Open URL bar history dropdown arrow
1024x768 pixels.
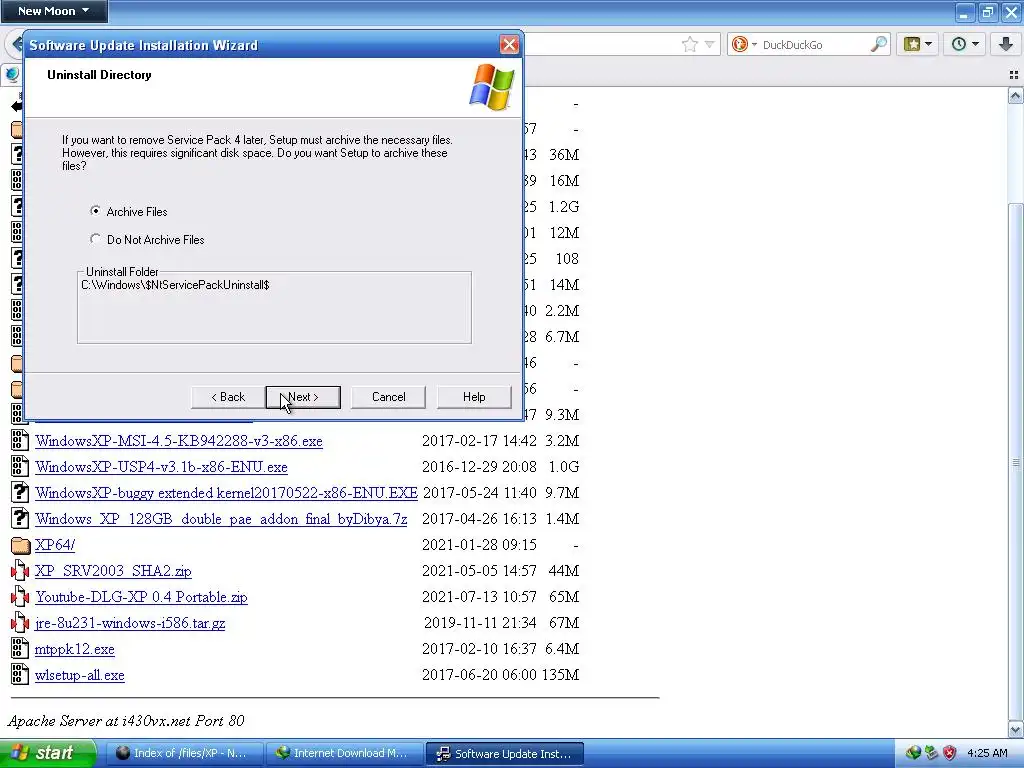(x=710, y=44)
